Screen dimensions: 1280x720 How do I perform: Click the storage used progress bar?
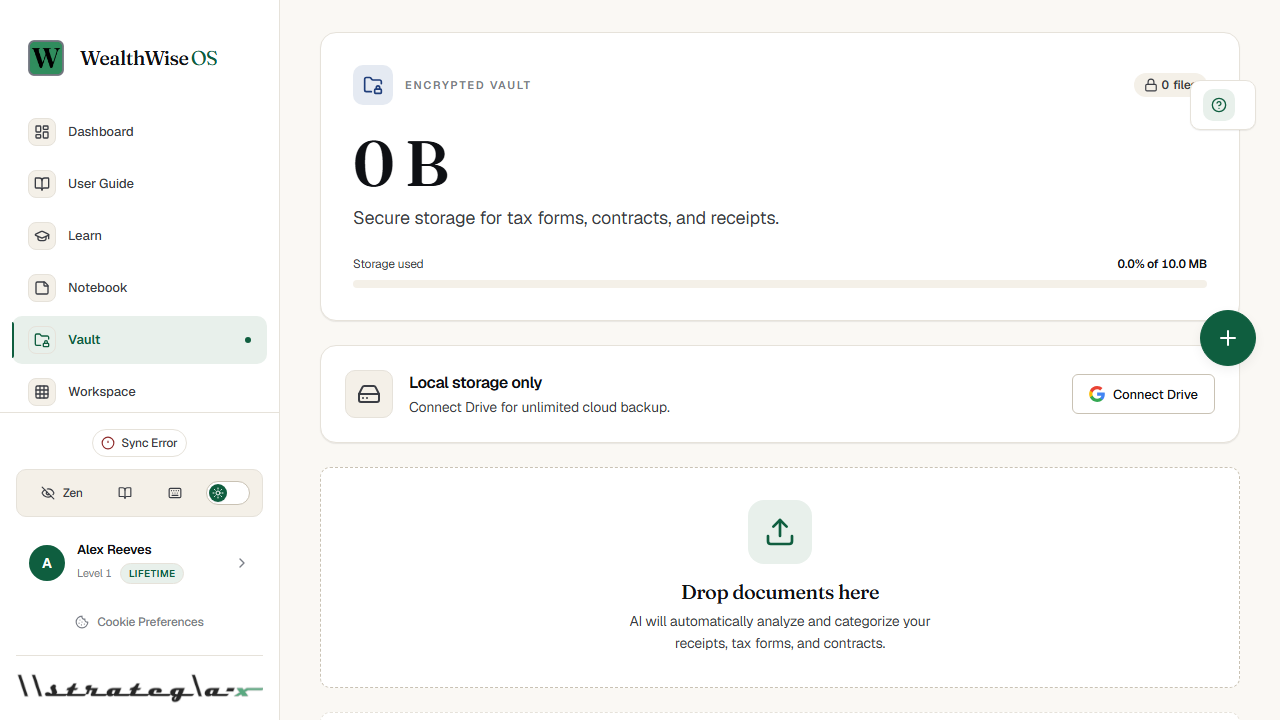click(780, 284)
